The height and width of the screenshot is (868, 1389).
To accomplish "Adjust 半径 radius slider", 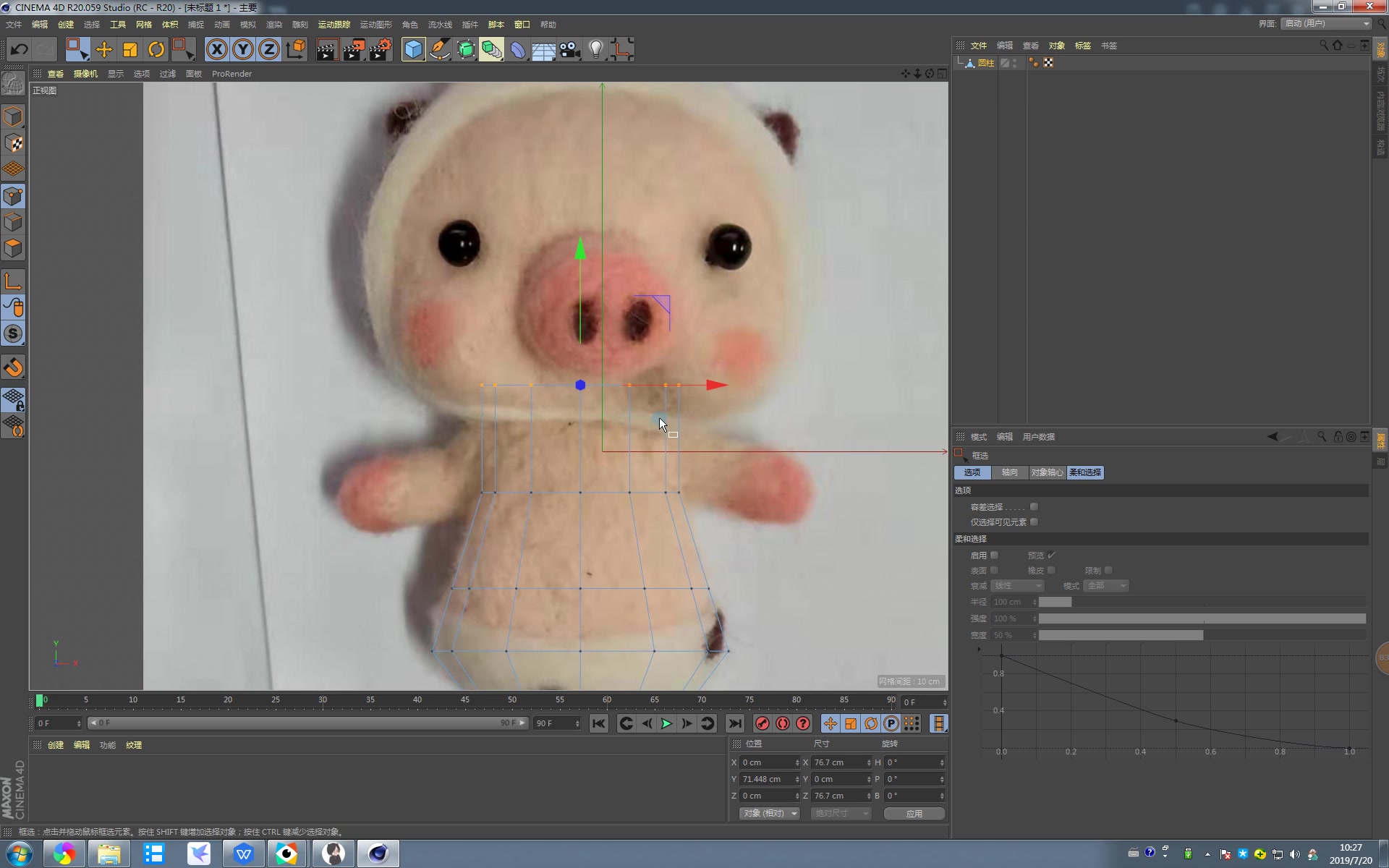I will (1202, 602).
